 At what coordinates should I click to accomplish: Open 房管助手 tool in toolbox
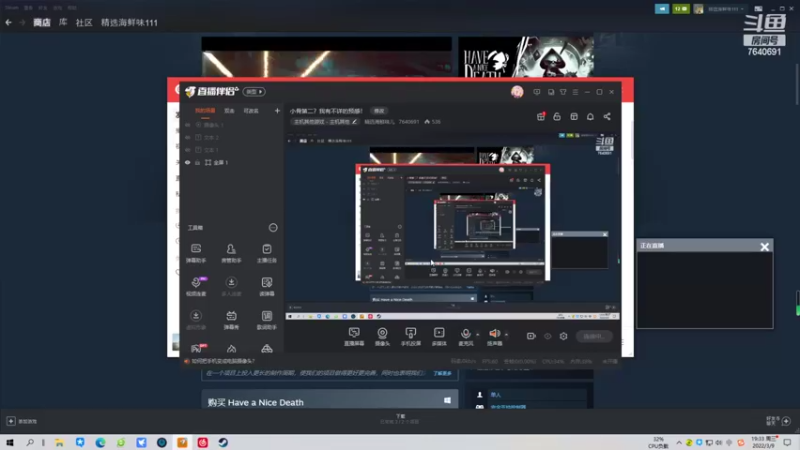231,253
